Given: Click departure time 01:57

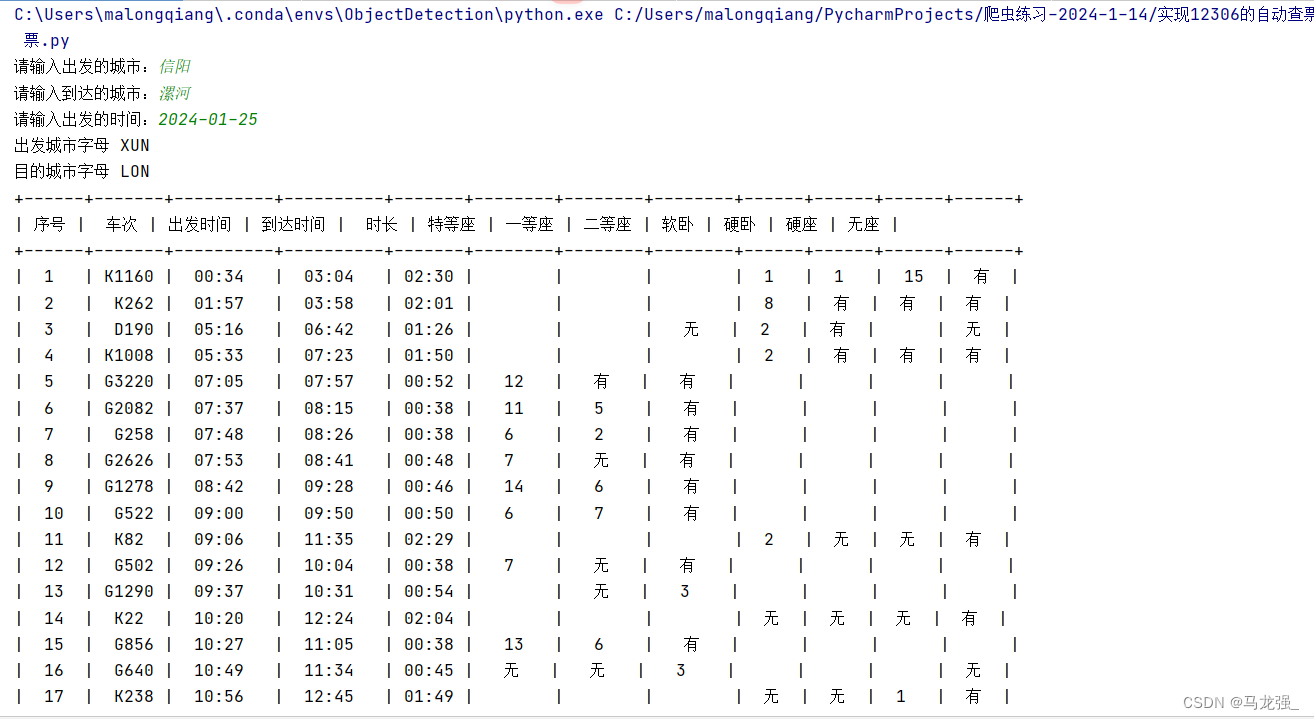Looking at the screenshot, I should [x=219, y=303].
